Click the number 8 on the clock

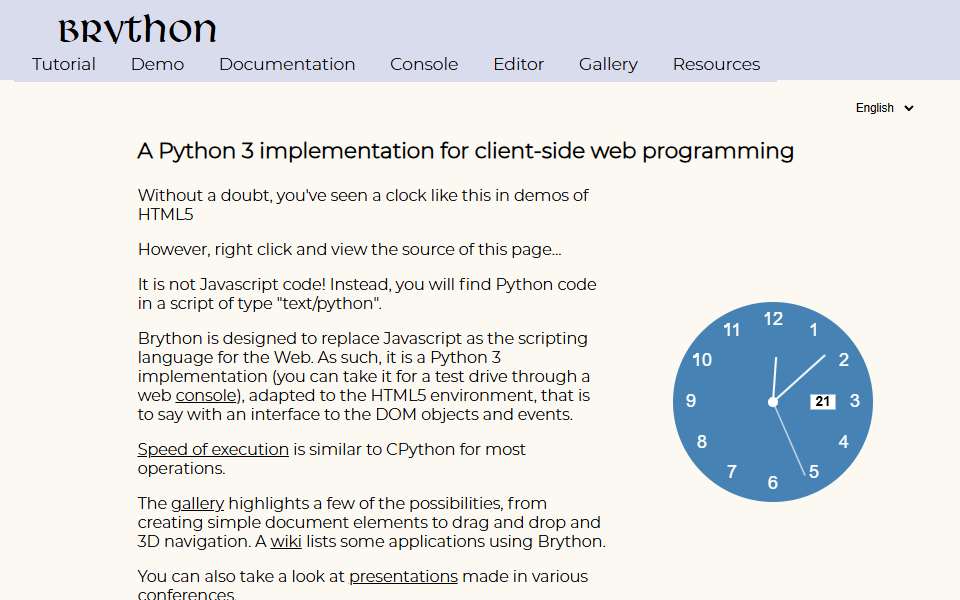pos(702,442)
